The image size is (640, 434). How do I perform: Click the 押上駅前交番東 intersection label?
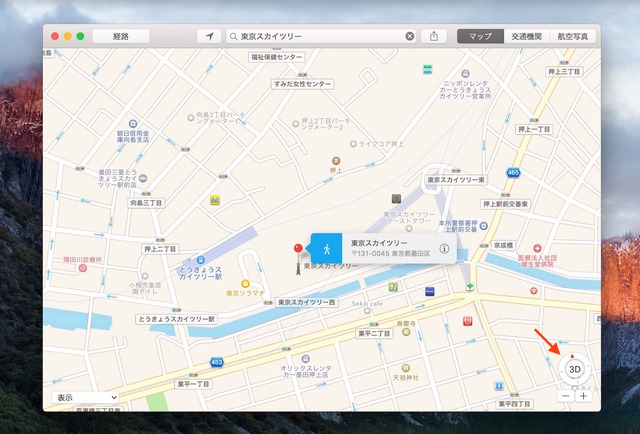coord(505,204)
